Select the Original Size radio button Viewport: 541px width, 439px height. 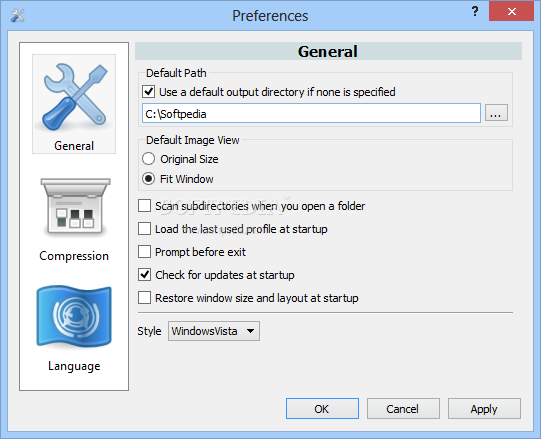click(x=148, y=159)
